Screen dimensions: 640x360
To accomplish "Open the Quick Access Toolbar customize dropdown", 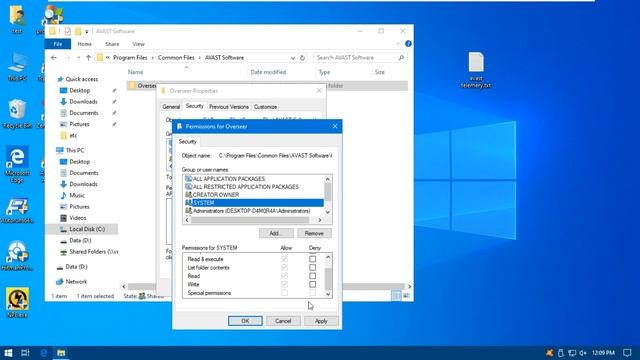I will [87, 31].
